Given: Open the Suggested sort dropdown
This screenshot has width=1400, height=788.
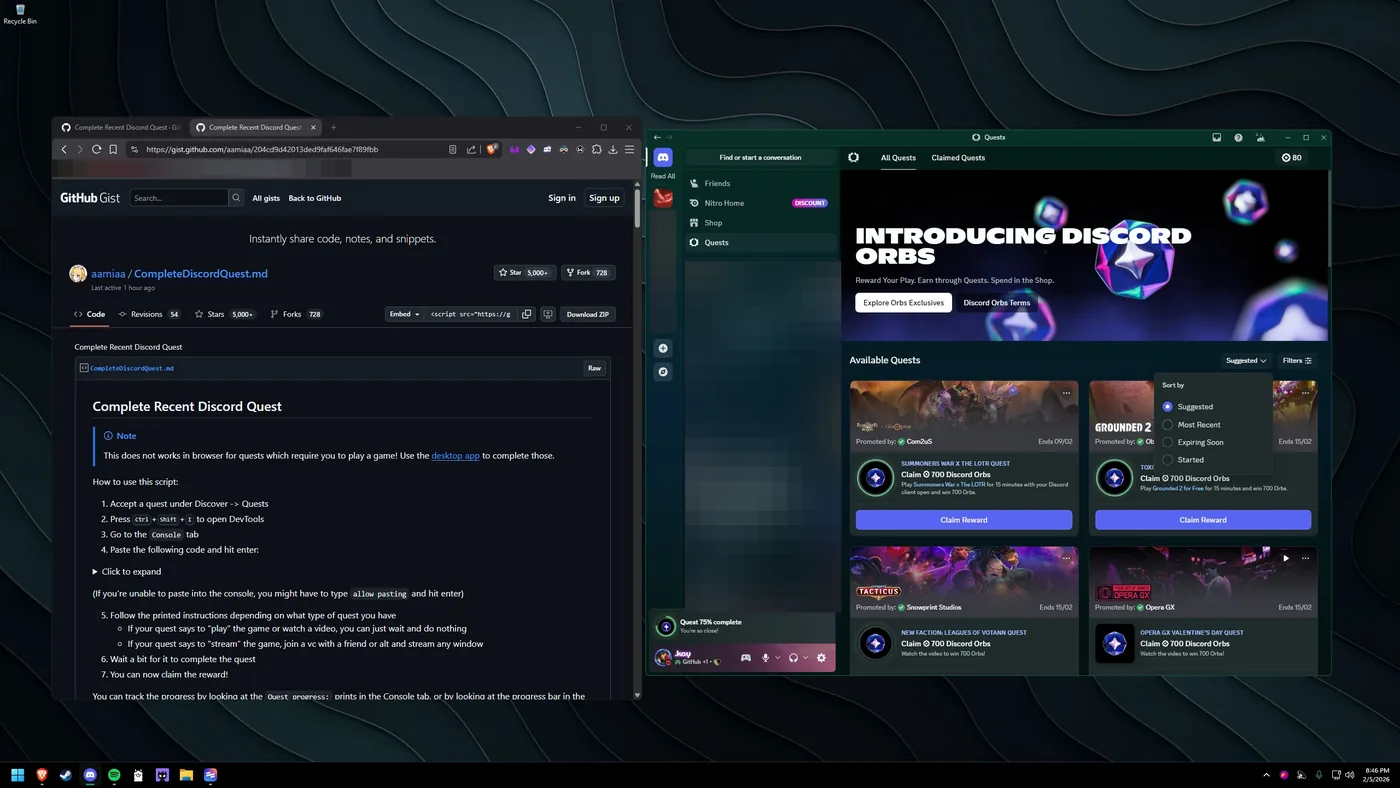Looking at the screenshot, I should tap(1246, 361).
